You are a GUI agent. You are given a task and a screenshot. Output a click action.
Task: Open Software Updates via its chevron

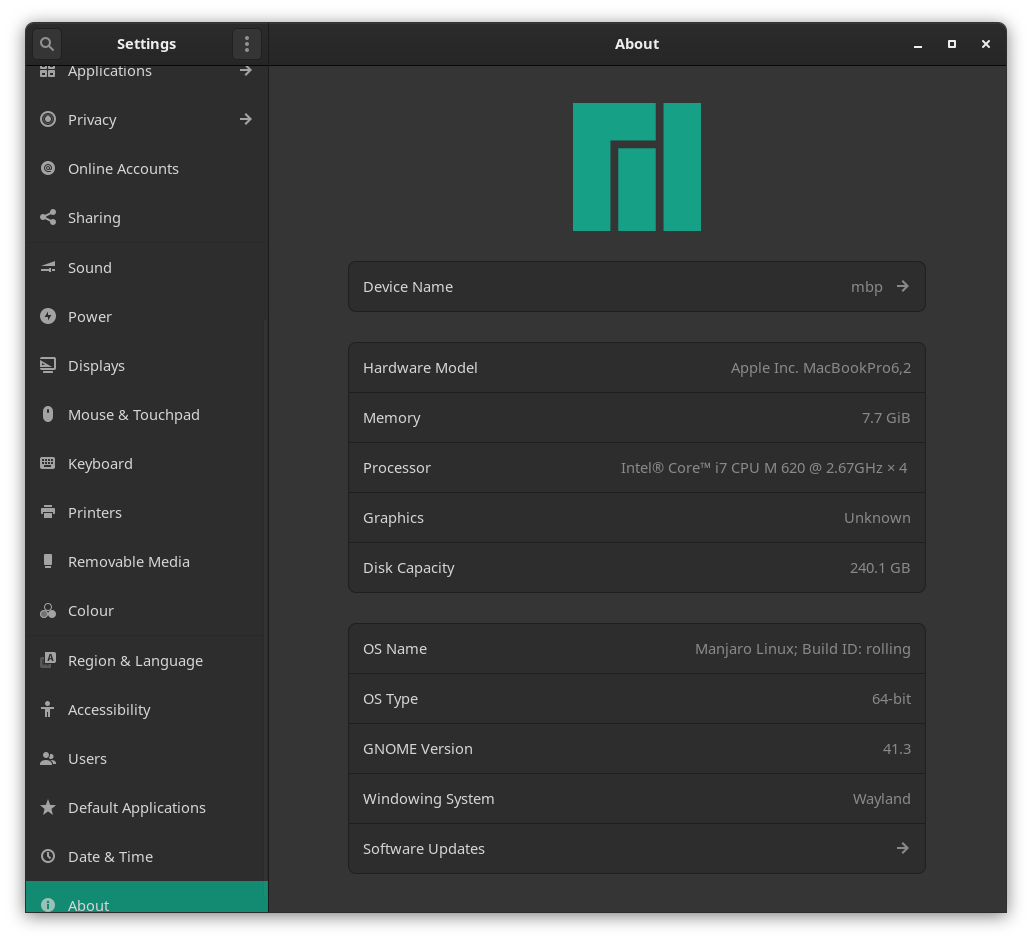pyautogui.click(x=901, y=848)
